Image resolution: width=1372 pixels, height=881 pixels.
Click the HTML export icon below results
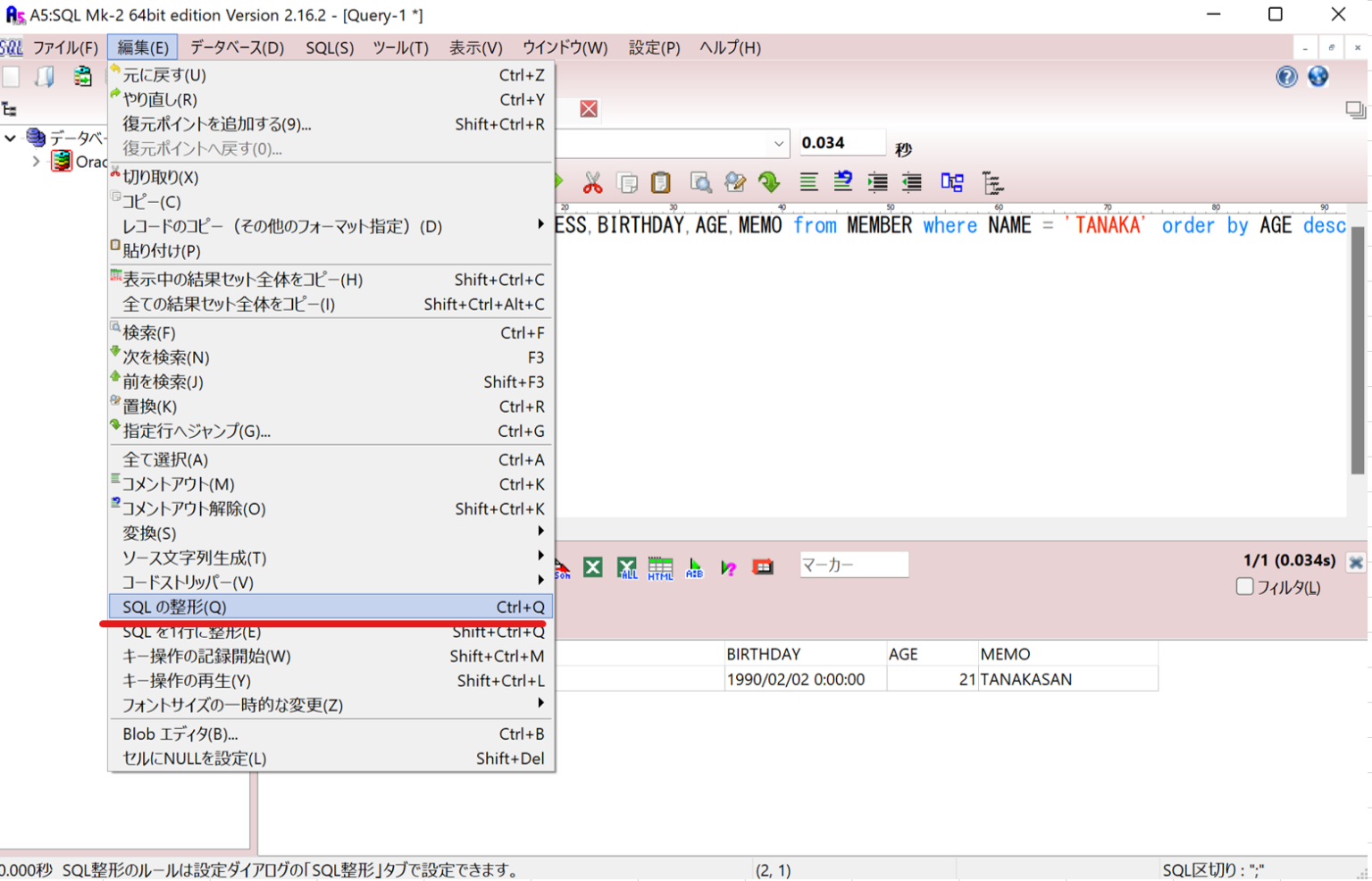(661, 567)
